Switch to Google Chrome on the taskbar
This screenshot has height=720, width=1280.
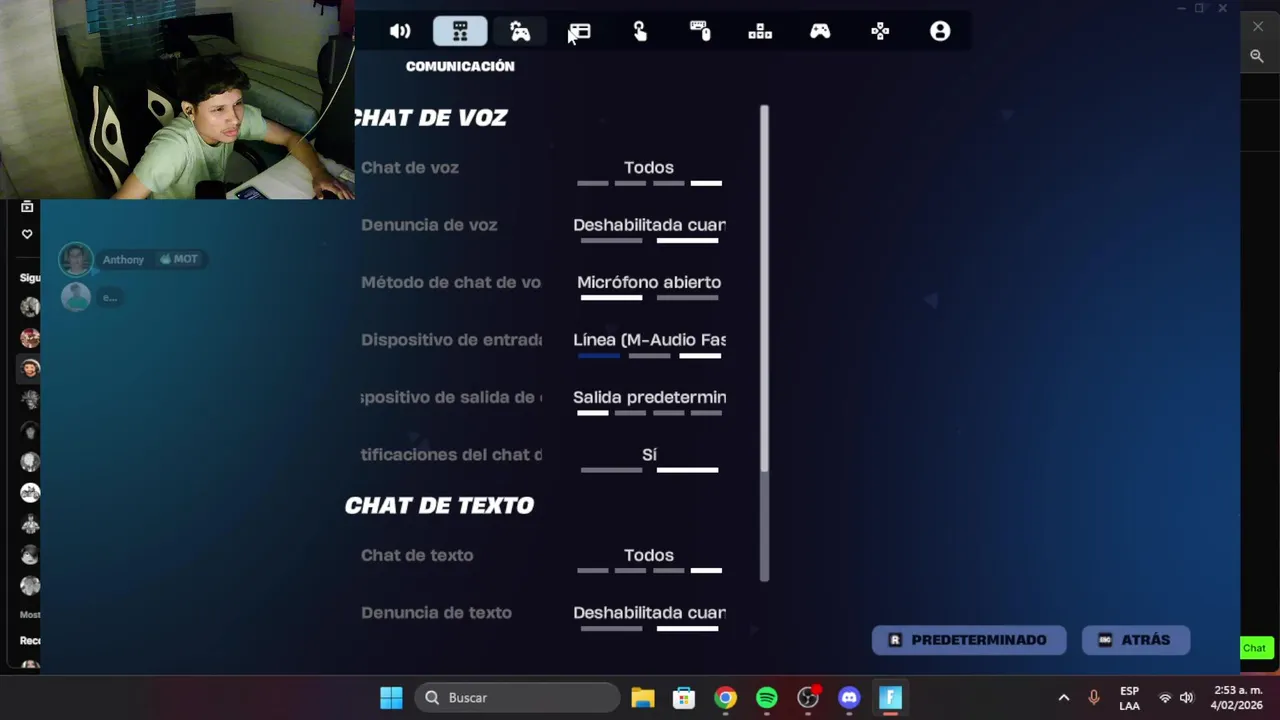(x=725, y=697)
